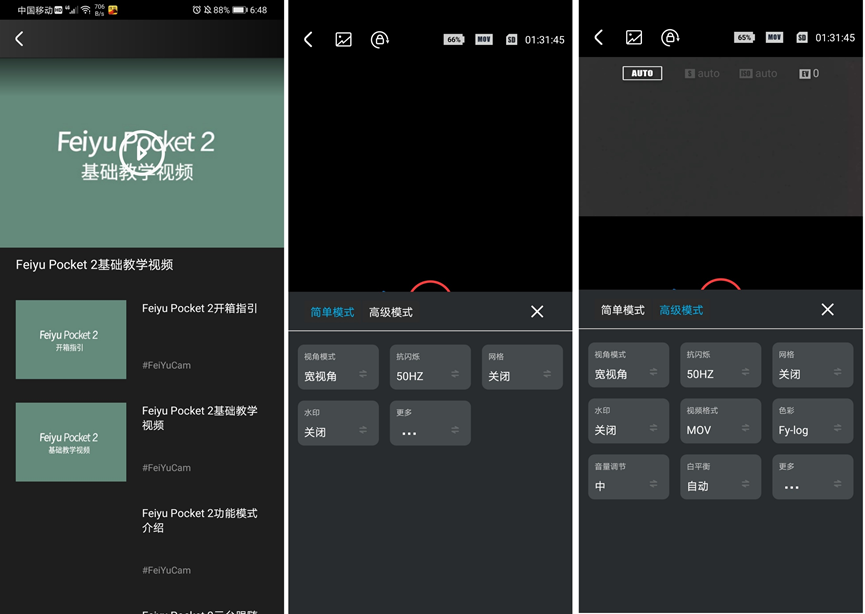Toggle the AUTO exposure mode badge
The image size is (865, 614).
(642, 73)
